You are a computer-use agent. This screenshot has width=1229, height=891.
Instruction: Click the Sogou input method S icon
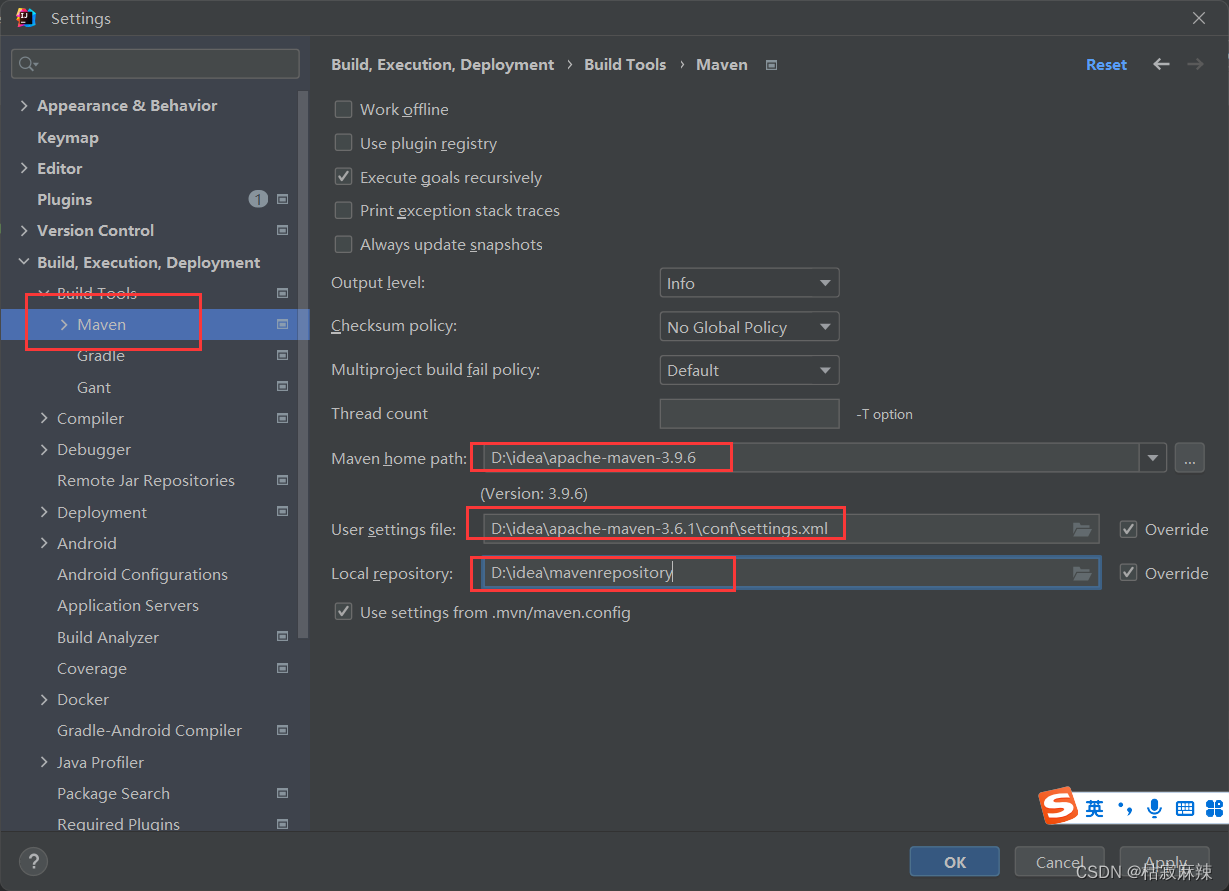coord(1058,806)
